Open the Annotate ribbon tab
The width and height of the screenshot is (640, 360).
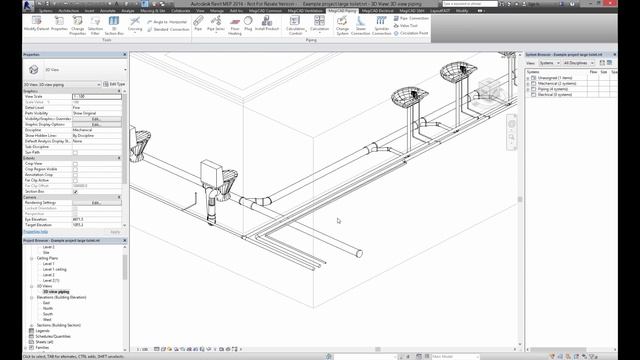108,11
